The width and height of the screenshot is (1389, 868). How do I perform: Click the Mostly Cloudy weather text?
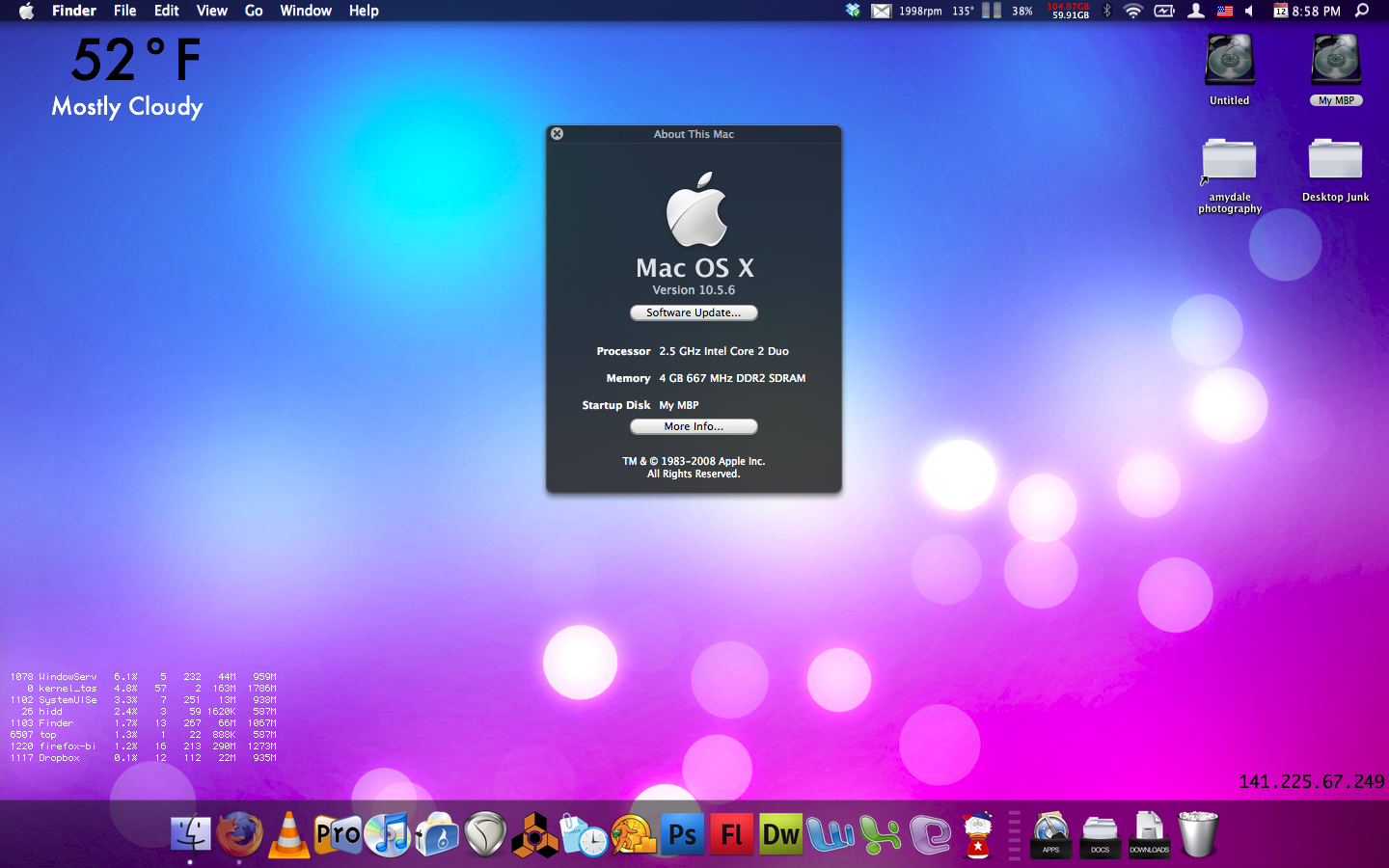(x=127, y=106)
